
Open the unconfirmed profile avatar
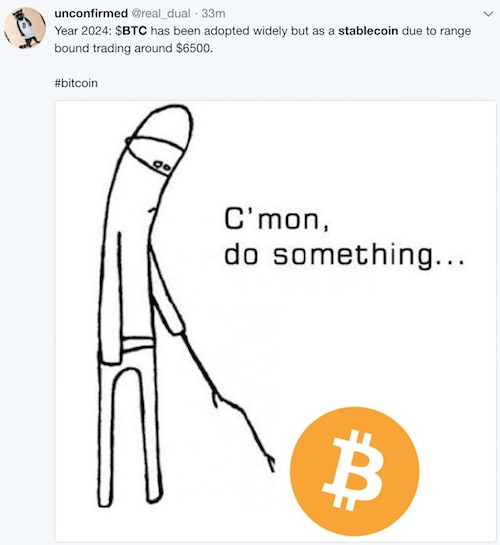tap(25, 27)
